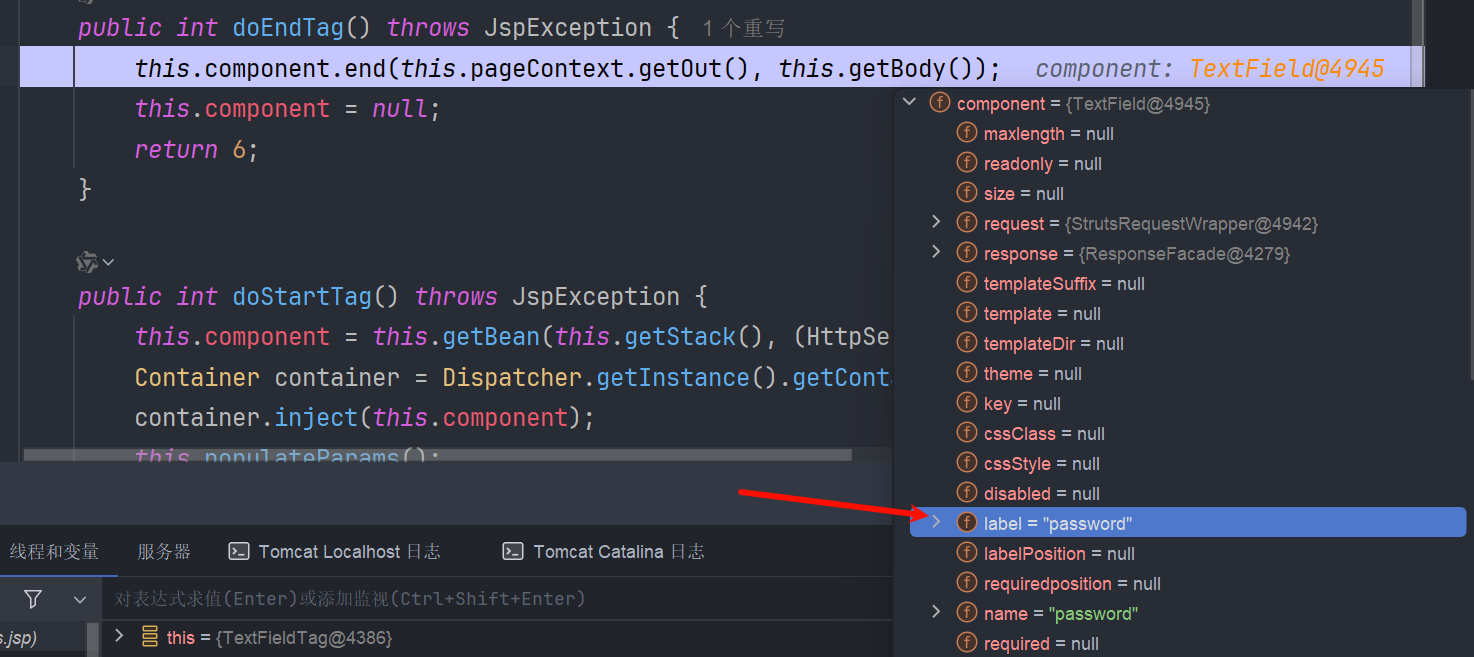The height and width of the screenshot is (657, 1474).
Task: Click the field icon beside readonly
Action: [x=967, y=163]
